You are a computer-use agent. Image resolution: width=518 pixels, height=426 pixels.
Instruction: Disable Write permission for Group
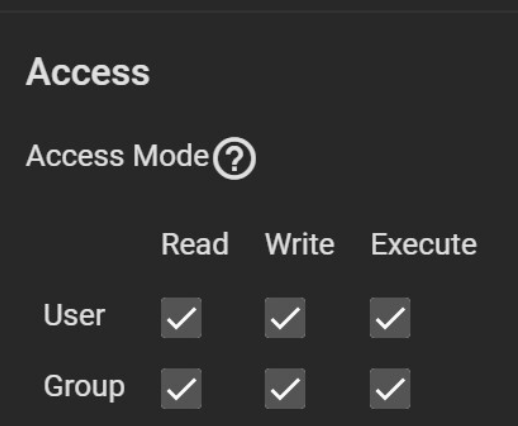[285, 388]
